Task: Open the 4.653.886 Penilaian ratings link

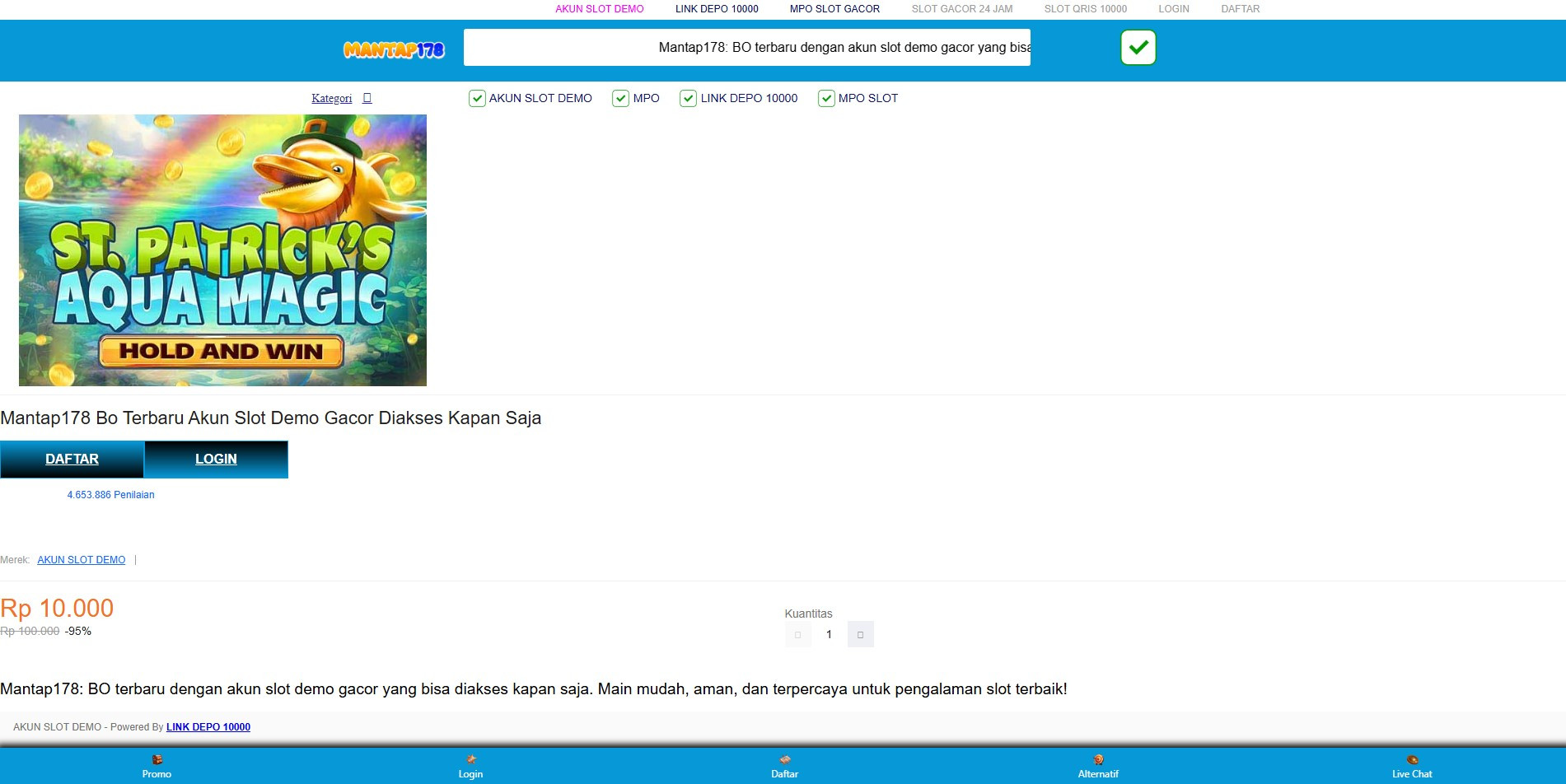Action: pos(110,495)
